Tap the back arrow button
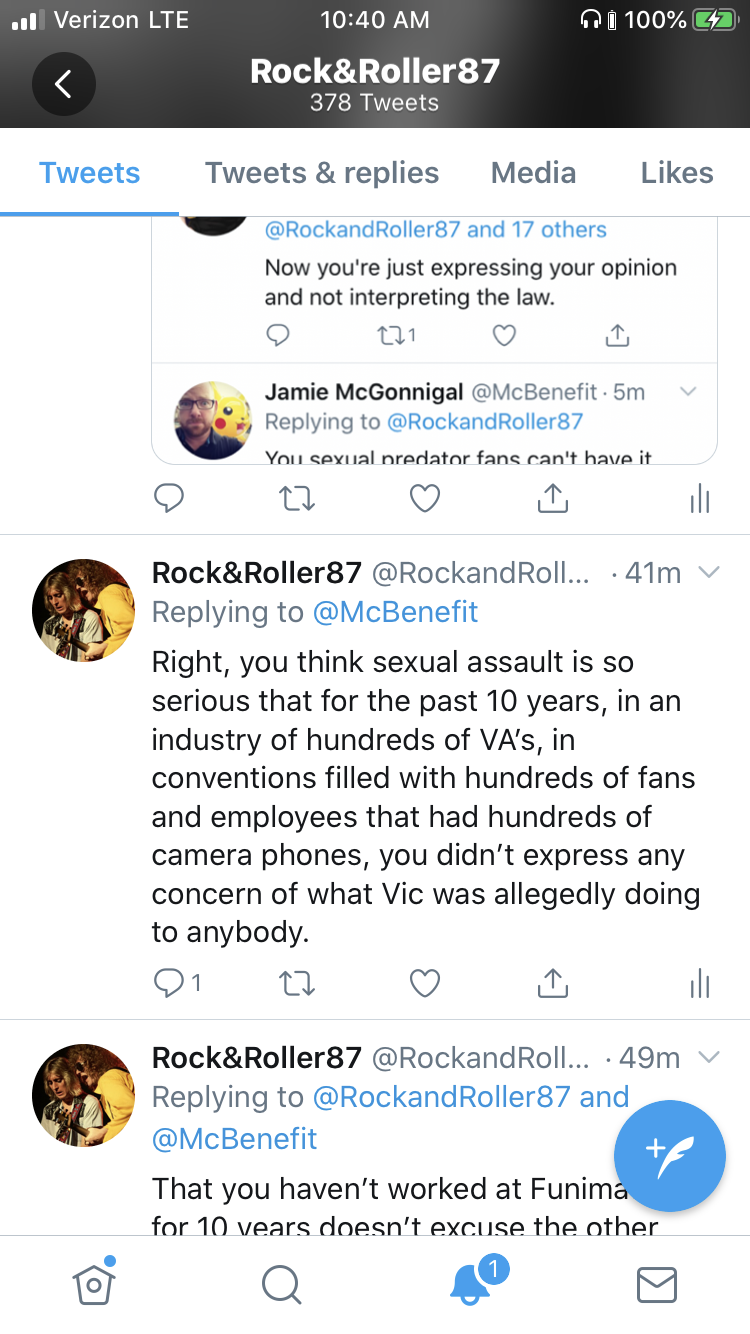Image resolution: width=750 pixels, height=1334 pixels. (x=64, y=84)
